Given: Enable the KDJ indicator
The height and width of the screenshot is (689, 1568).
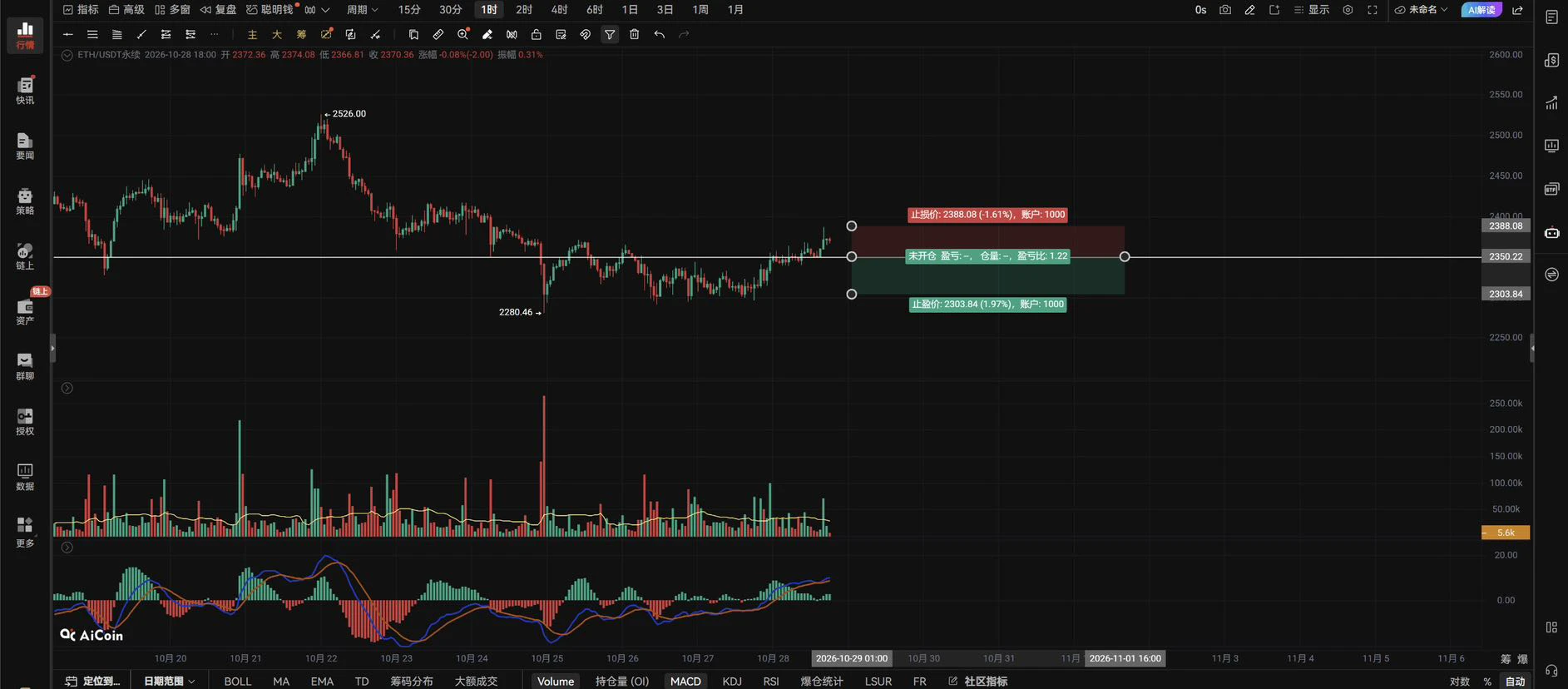Looking at the screenshot, I should (x=732, y=681).
